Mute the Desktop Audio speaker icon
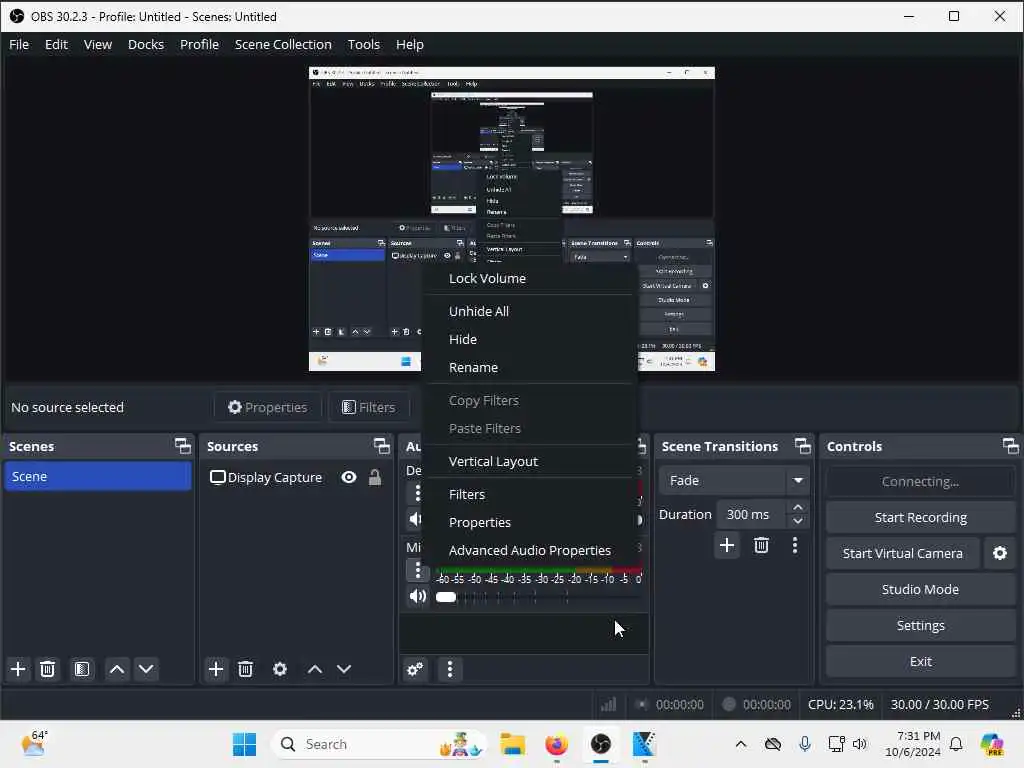 [x=415, y=519]
